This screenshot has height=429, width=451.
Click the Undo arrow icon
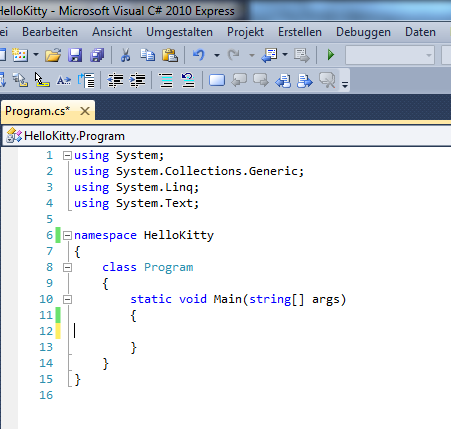tap(199, 55)
